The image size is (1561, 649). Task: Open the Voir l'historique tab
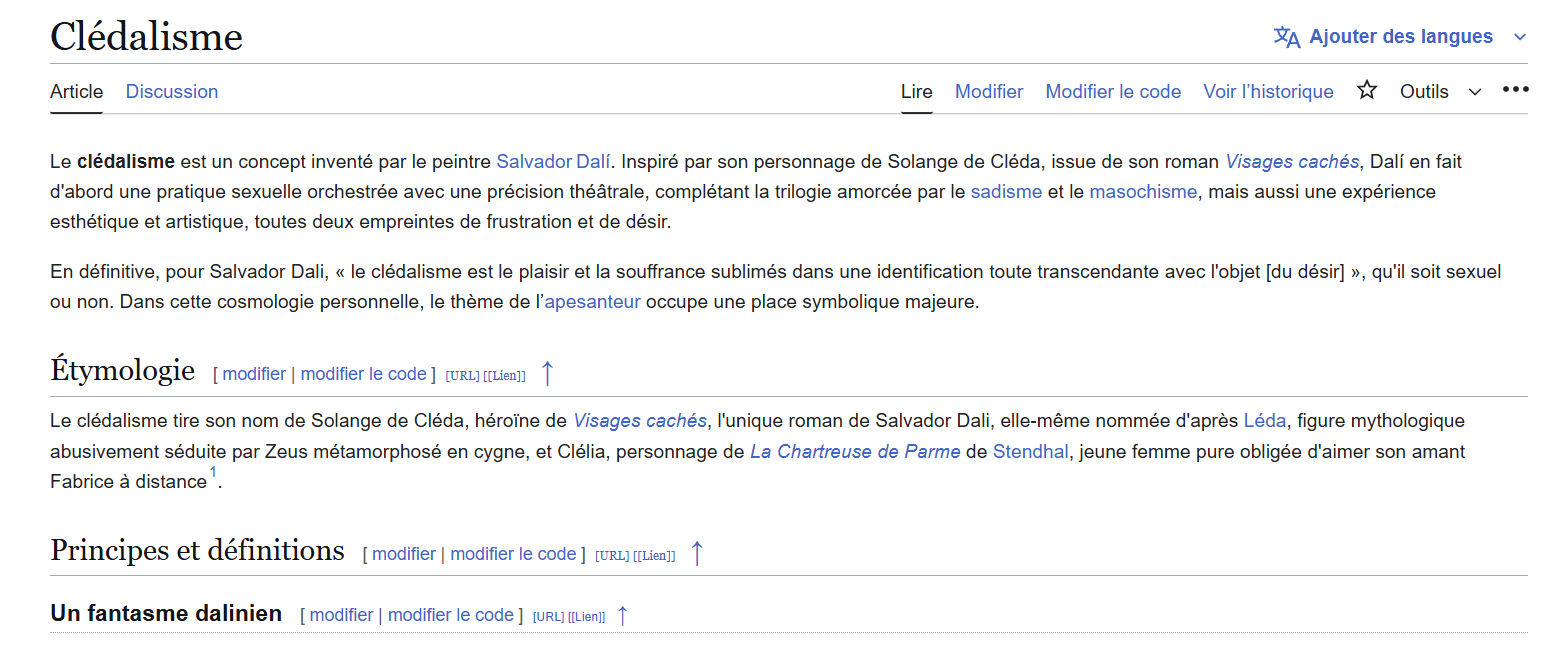(1268, 92)
